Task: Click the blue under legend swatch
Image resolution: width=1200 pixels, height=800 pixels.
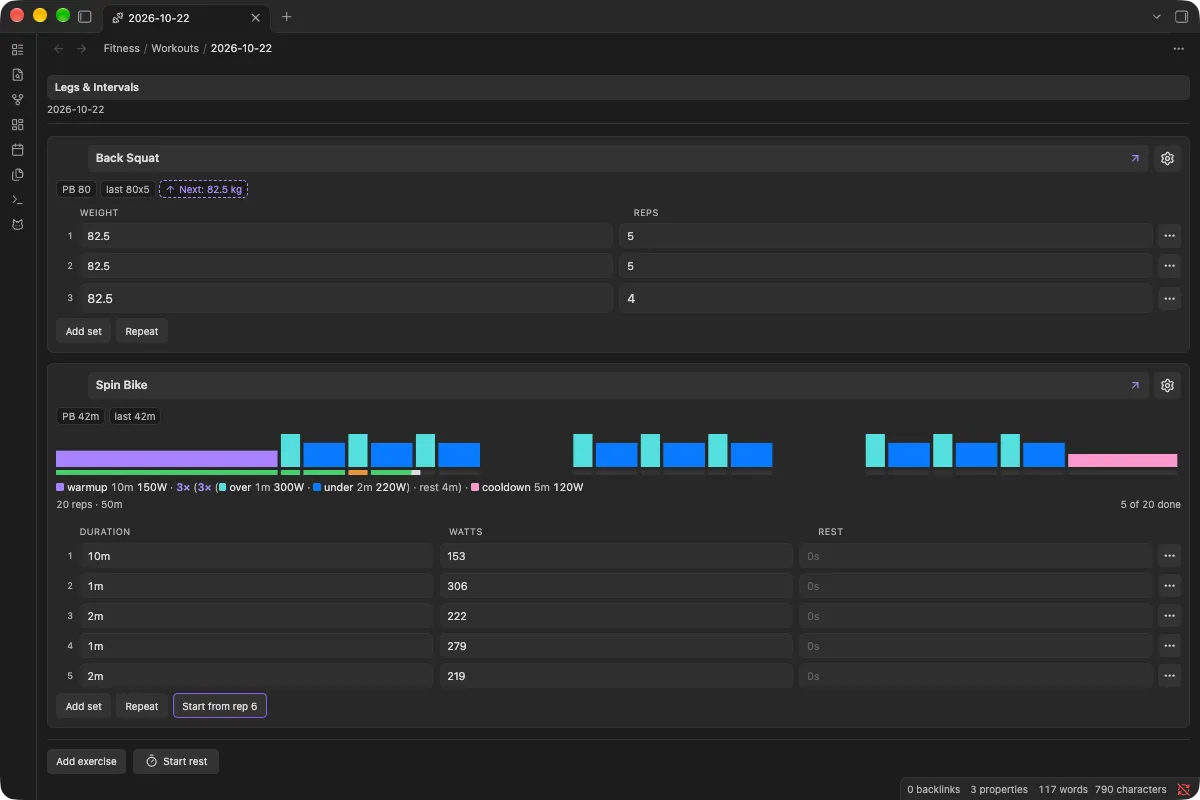Action: 317,487
